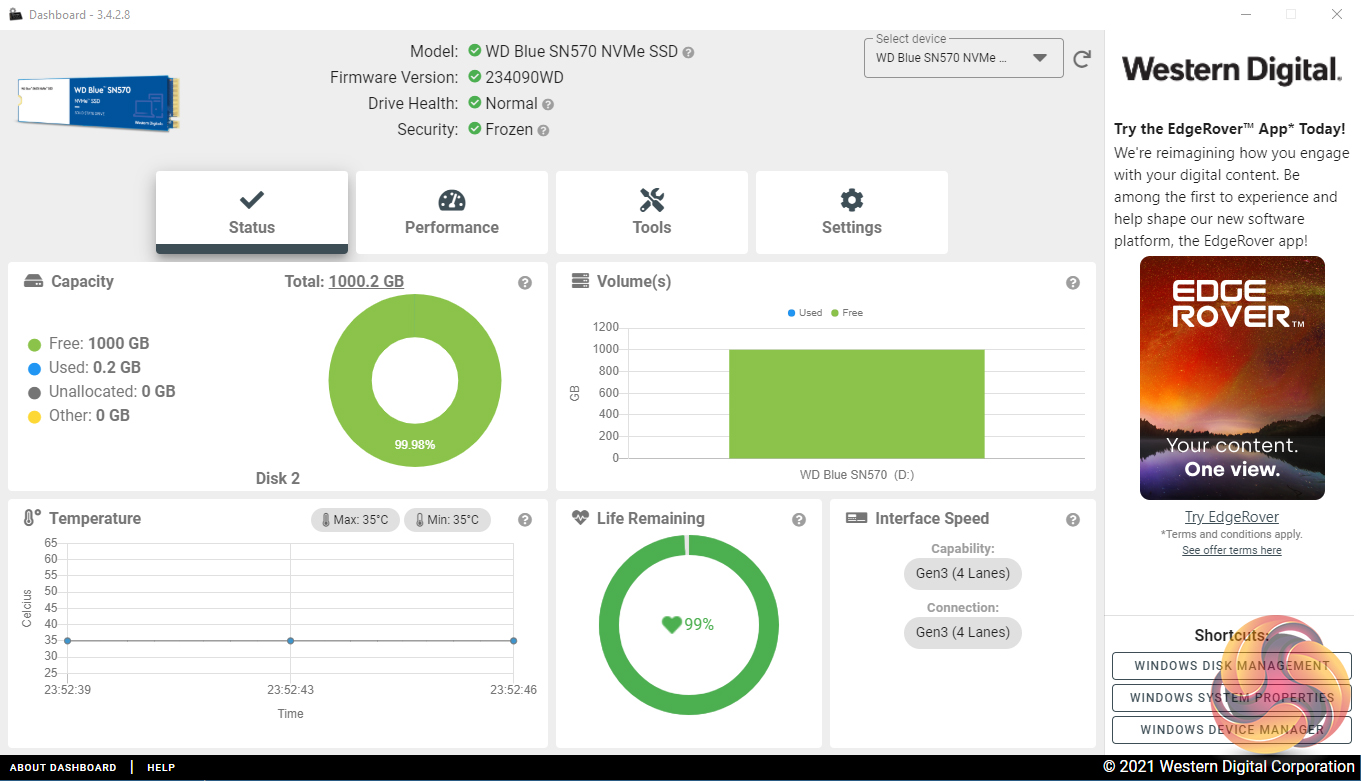Click the Interface Speed help icon

click(1073, 520)
